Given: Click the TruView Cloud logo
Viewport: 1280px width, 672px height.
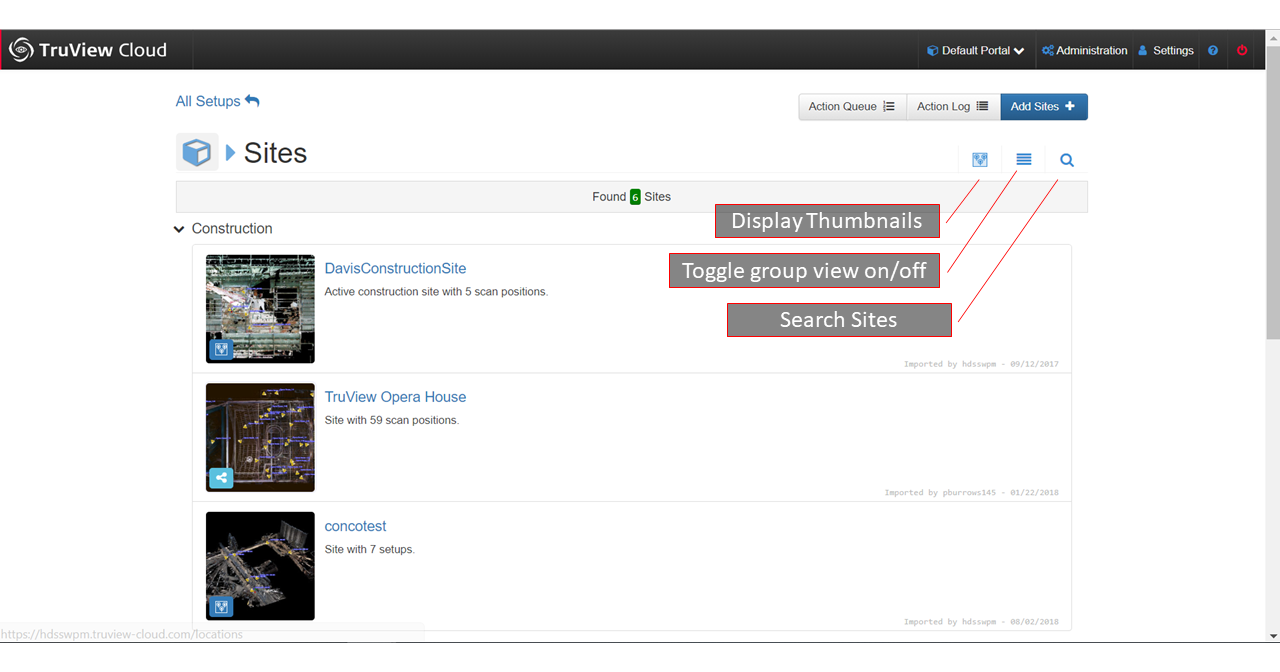Looking at the screenshot, I should pyautogui.click(x=88, y=50).
